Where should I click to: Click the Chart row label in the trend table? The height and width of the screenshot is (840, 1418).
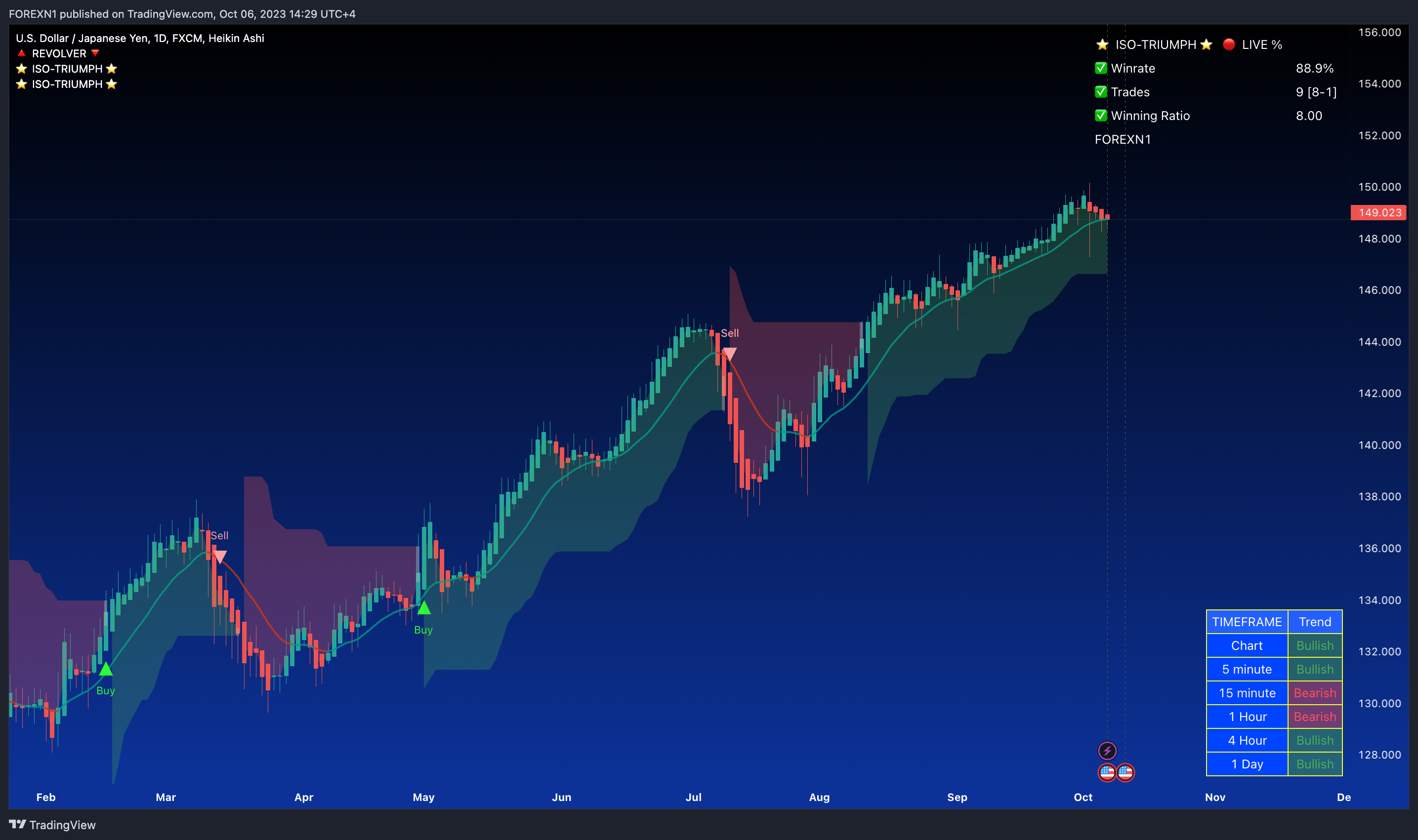pyautogui.click(x=1247, y=645)
